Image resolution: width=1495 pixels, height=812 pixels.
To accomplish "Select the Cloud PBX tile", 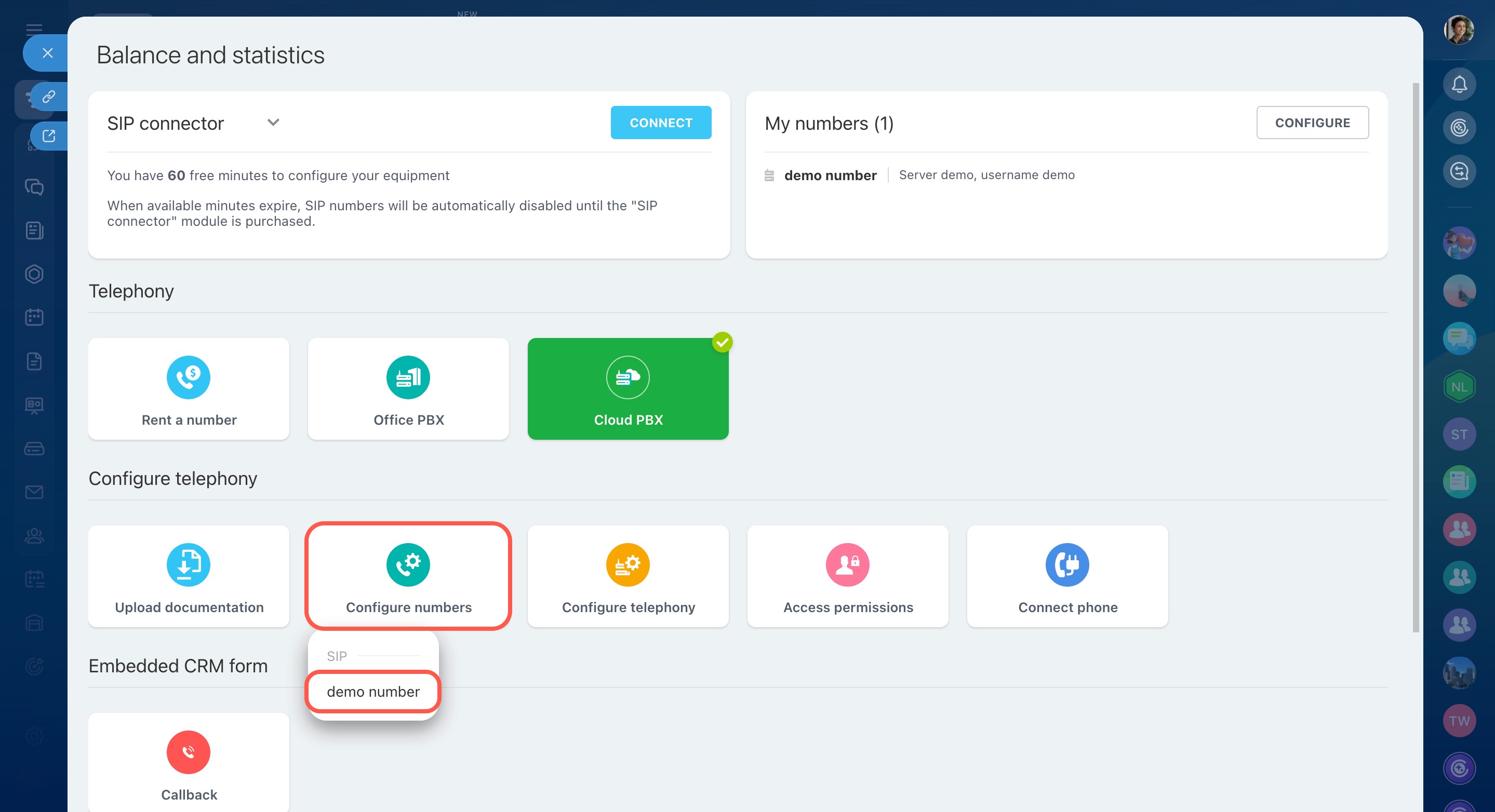I will point(628,388).
